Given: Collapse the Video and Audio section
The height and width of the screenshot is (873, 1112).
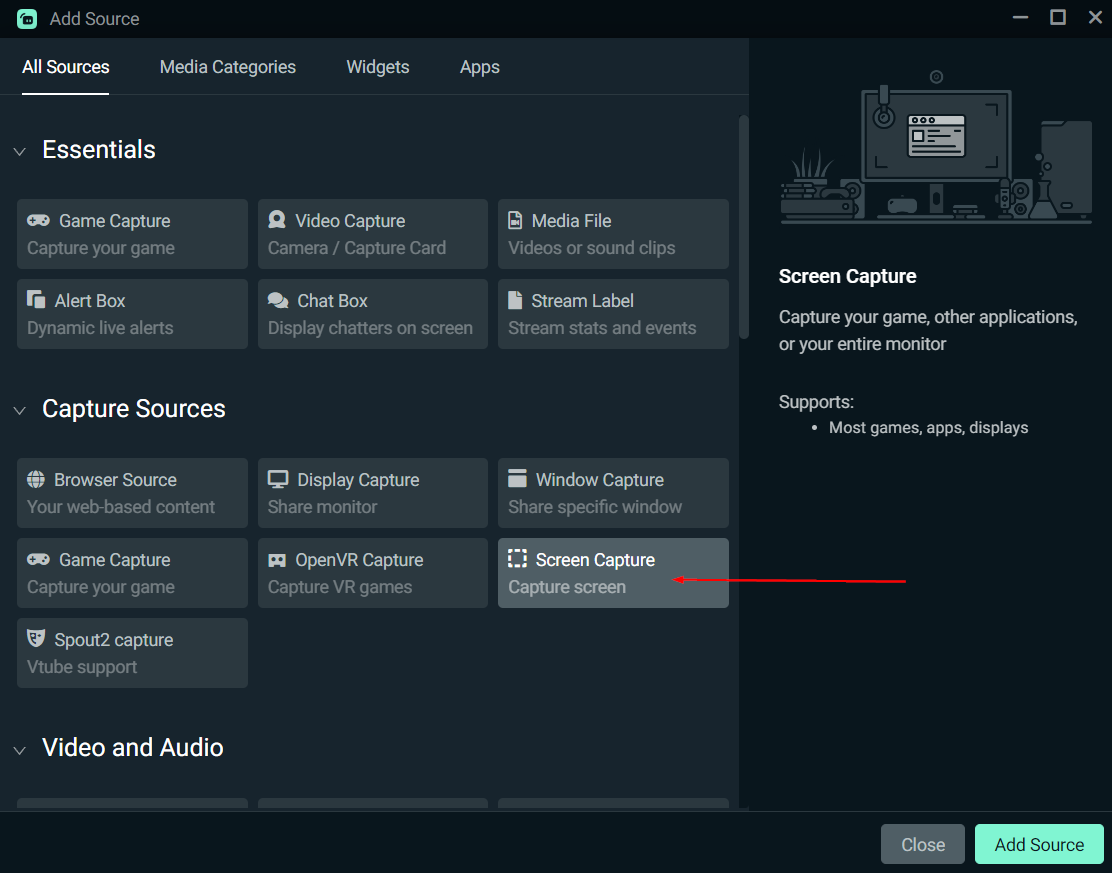Looking at the screenshot, I should (x=19, y=748).
